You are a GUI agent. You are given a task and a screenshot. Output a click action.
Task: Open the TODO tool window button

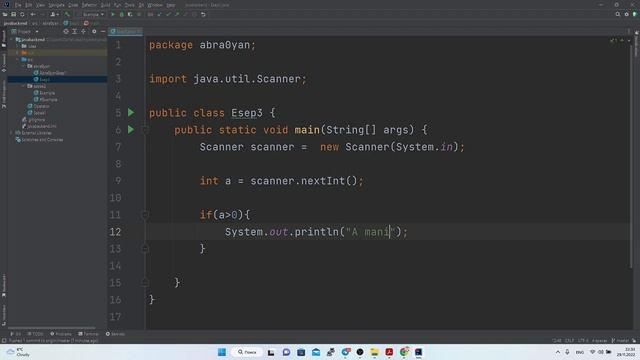[35, 334]
